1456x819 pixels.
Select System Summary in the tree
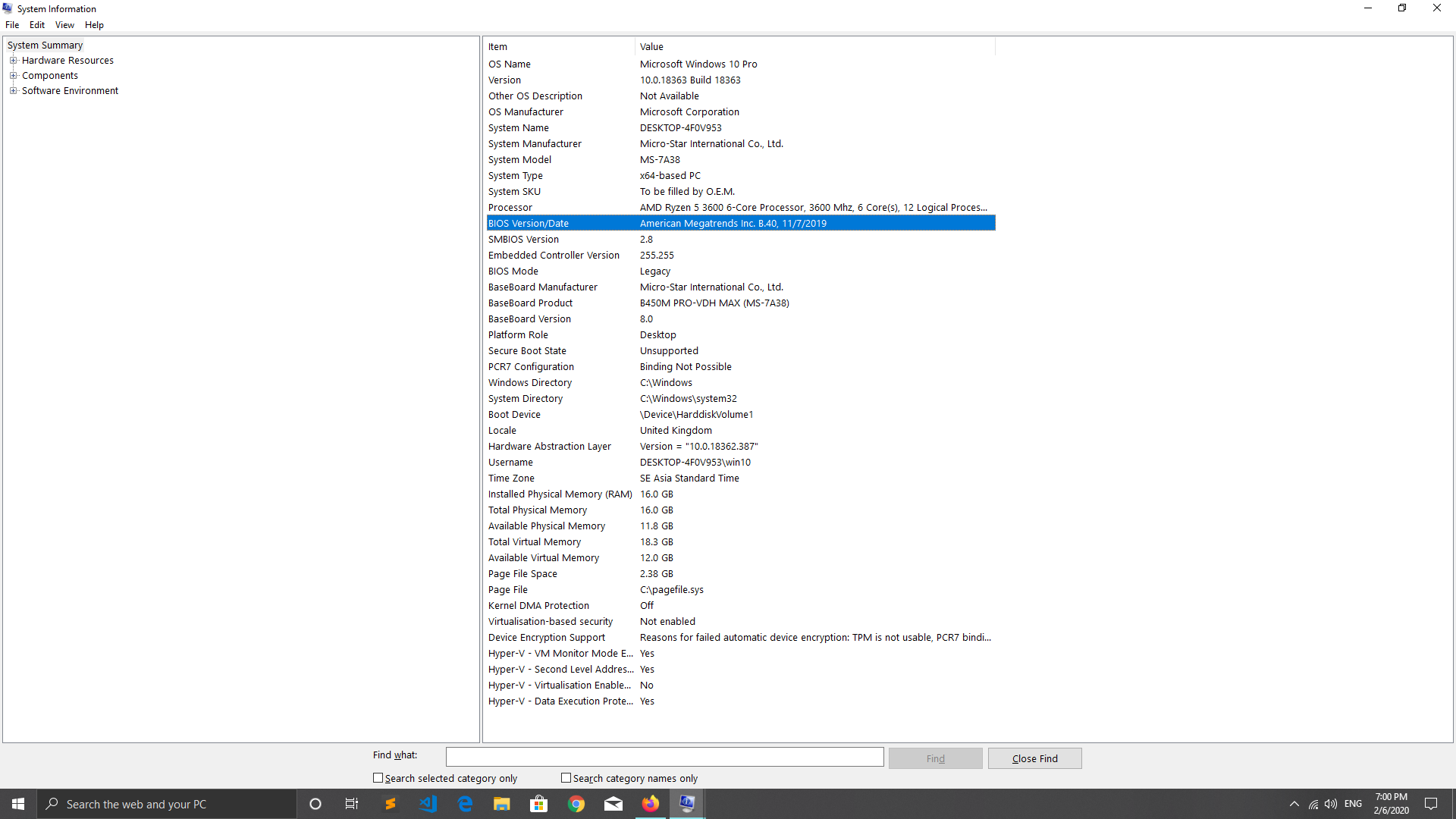coord(45,45)
